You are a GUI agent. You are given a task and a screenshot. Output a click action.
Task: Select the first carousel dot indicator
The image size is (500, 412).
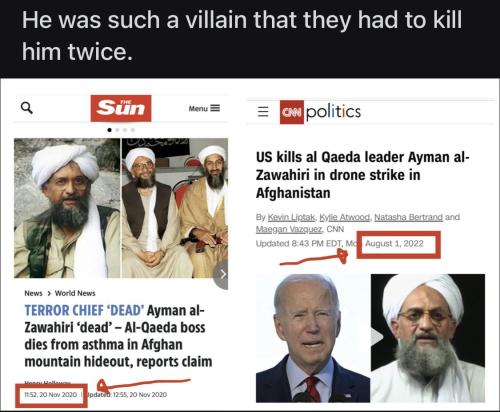[x=109, y=130]
